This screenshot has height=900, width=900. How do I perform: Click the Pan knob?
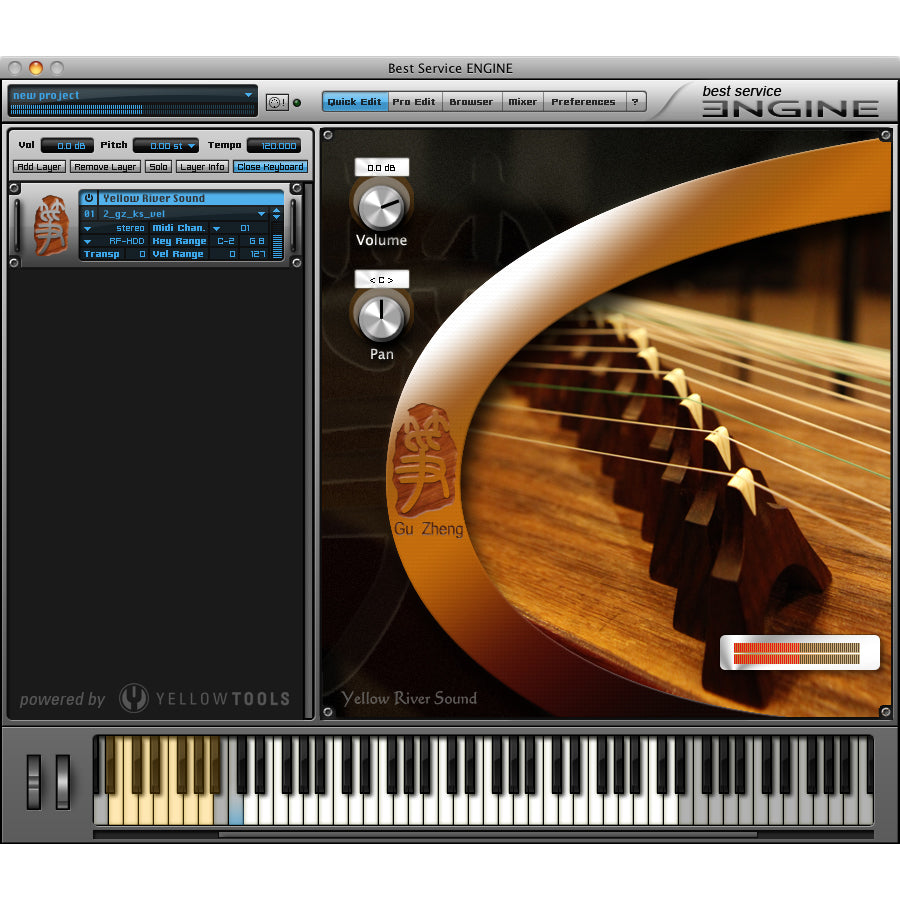[381, 318]
